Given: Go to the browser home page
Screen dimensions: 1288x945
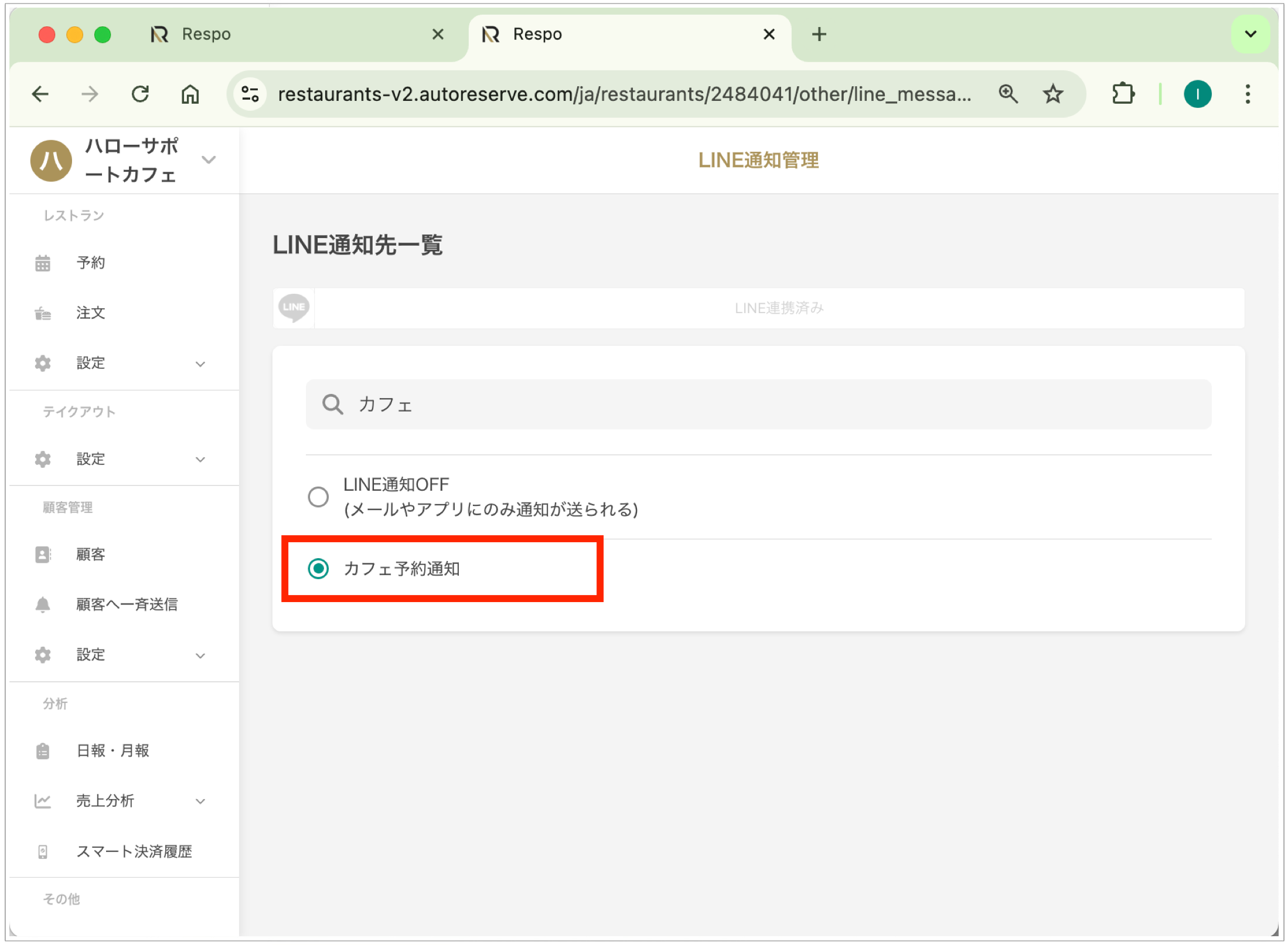Looking at the screenshot, I should tap(190, 94).
